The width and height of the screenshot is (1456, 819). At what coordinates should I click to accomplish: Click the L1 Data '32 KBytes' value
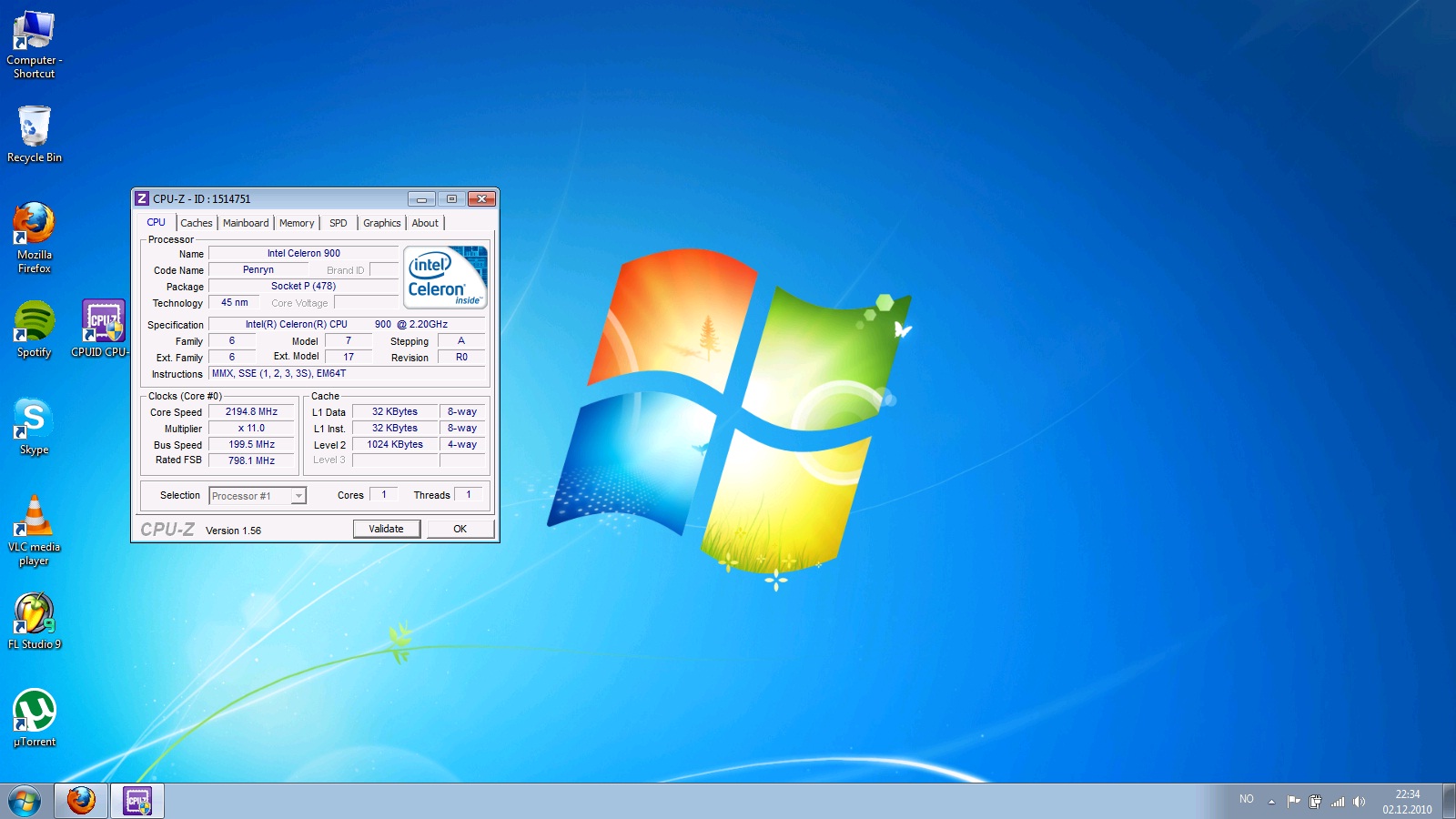(395, 412)
